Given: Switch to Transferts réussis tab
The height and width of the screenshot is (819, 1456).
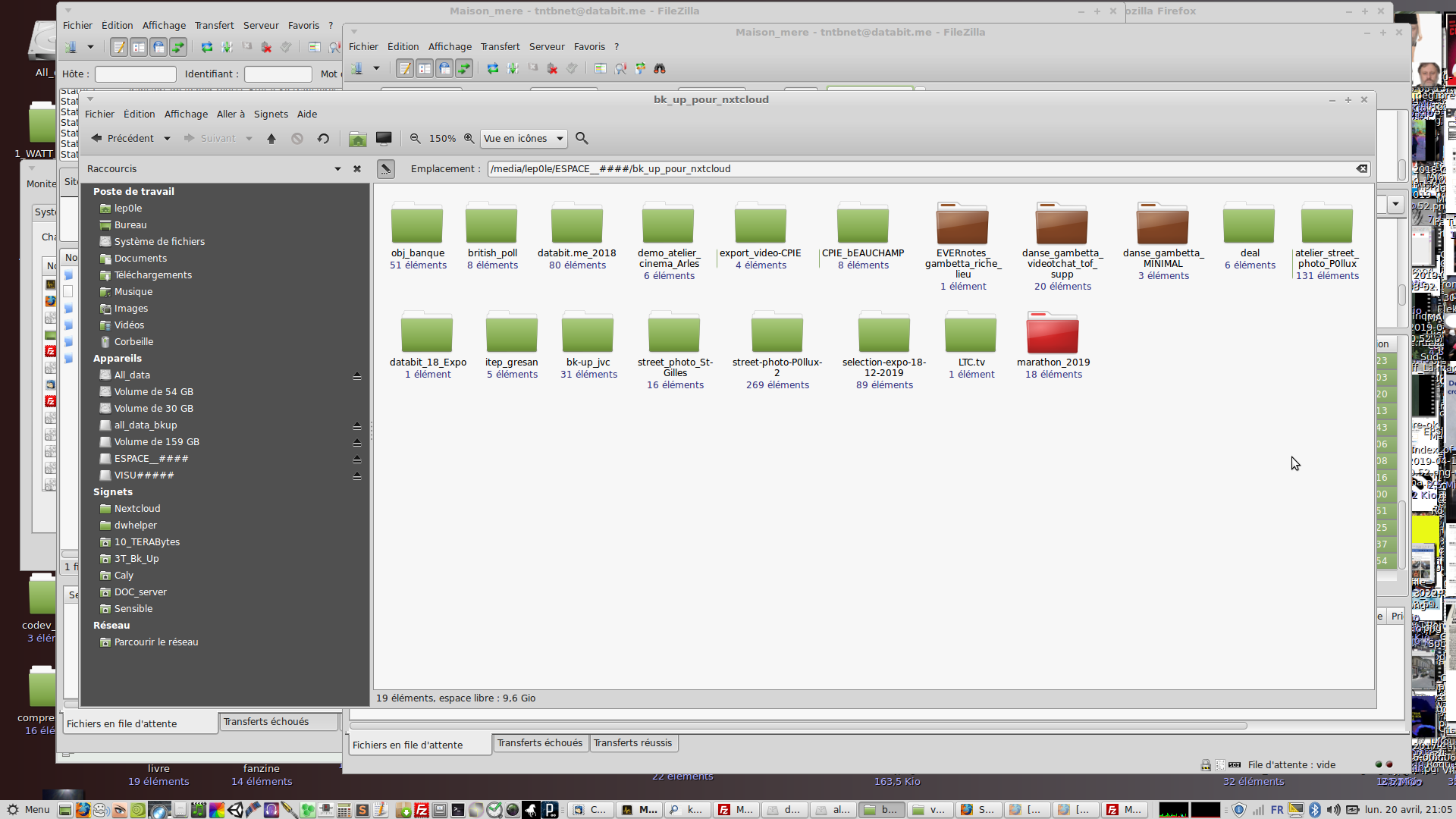Looking at the screenshot, I should (632, 743).
